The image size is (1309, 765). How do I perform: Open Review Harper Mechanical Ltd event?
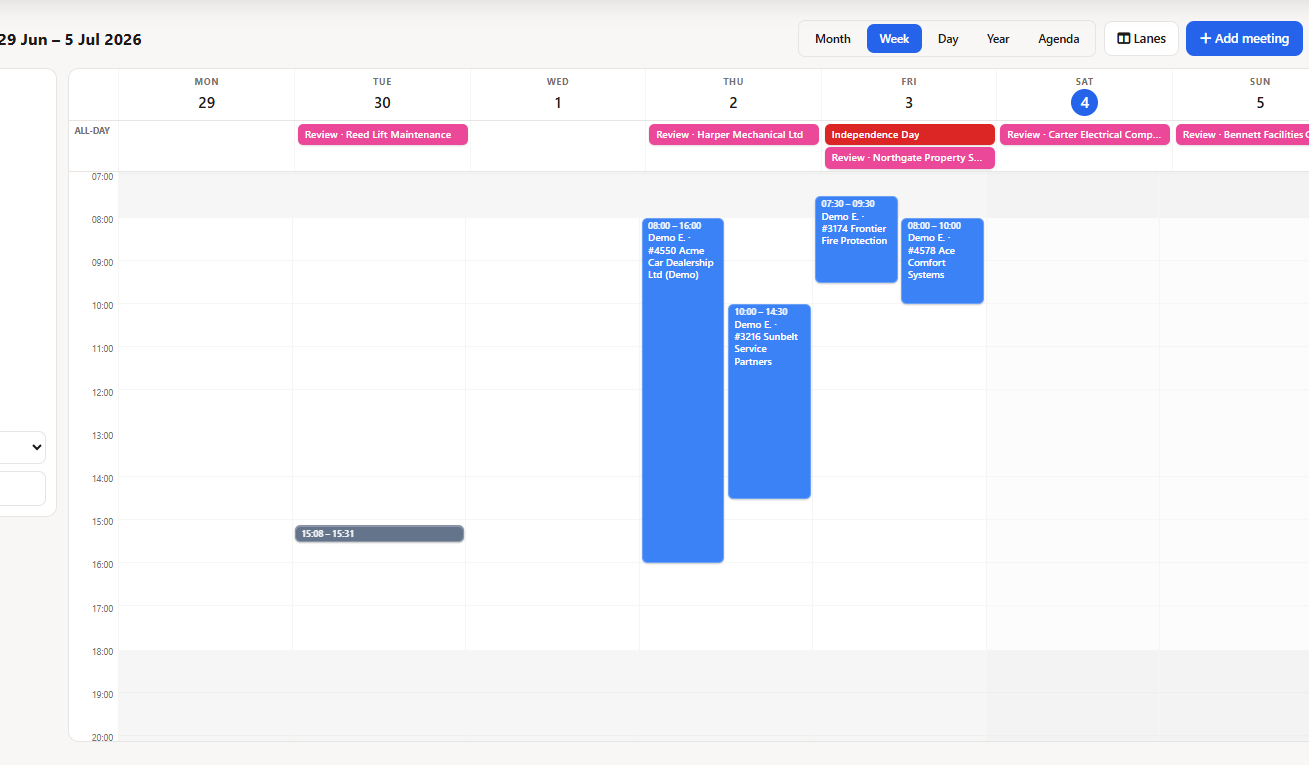(x=734, y=135)
